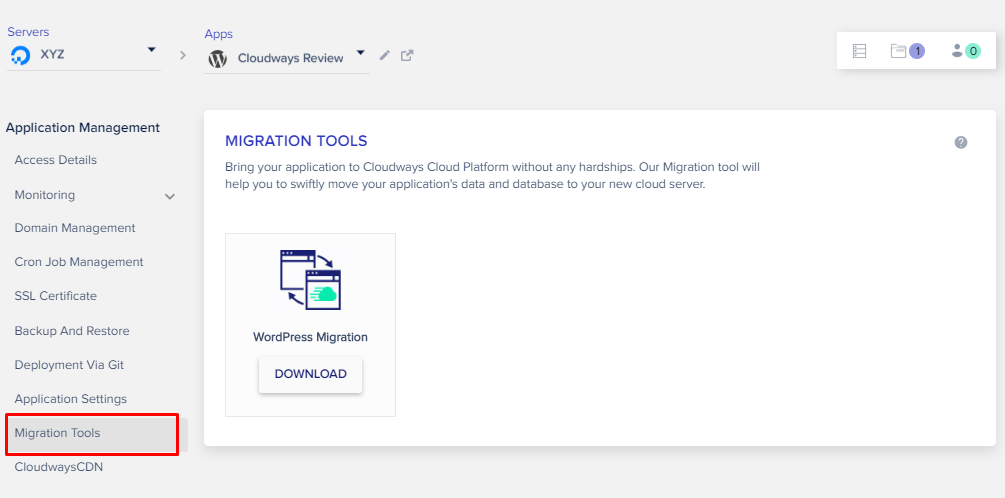Click the Cloudways Review app name
1005x498 pixels.
pos(290,58)
